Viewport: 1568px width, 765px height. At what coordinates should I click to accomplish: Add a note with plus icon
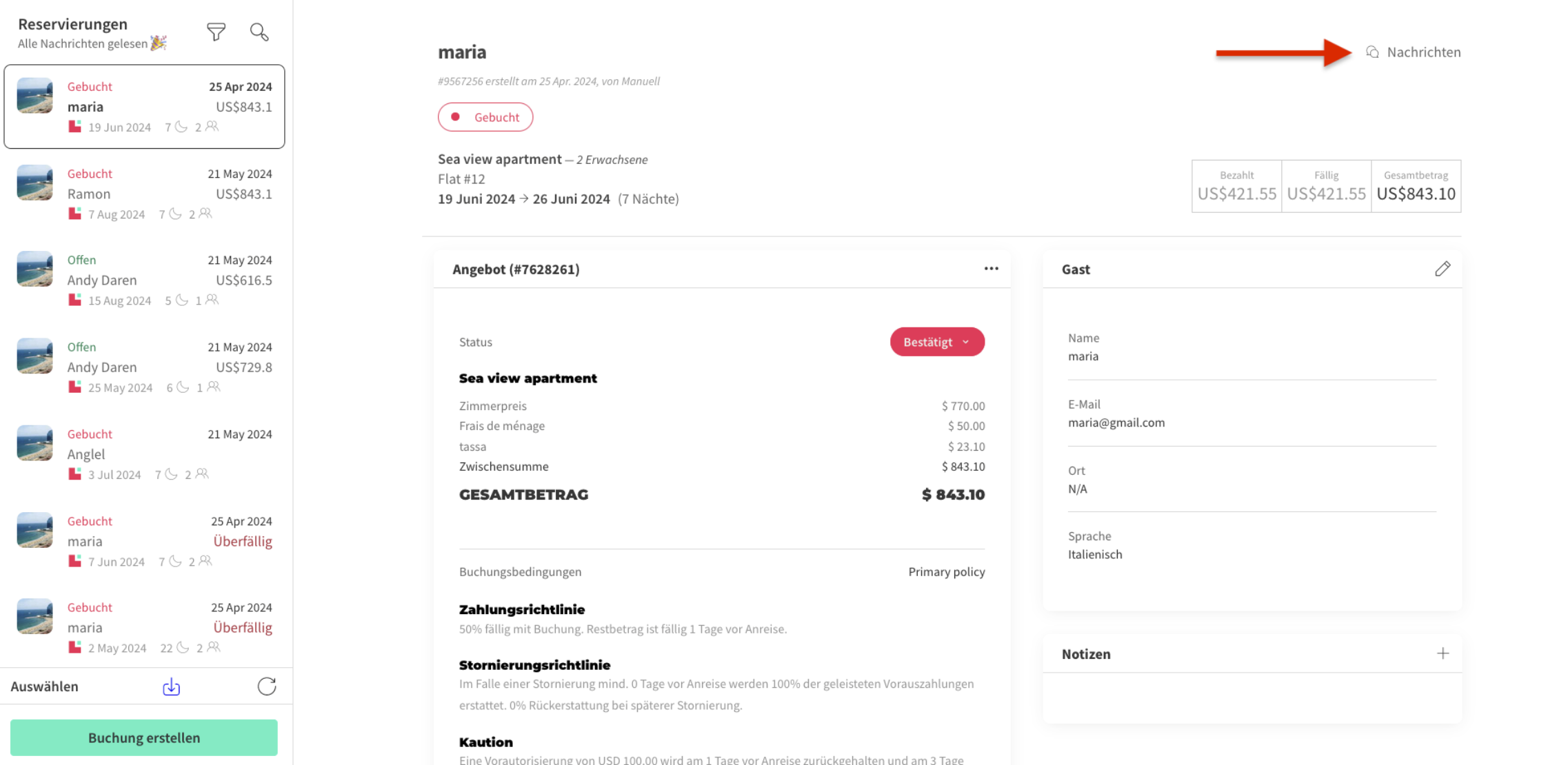(x=1442, y=653)
